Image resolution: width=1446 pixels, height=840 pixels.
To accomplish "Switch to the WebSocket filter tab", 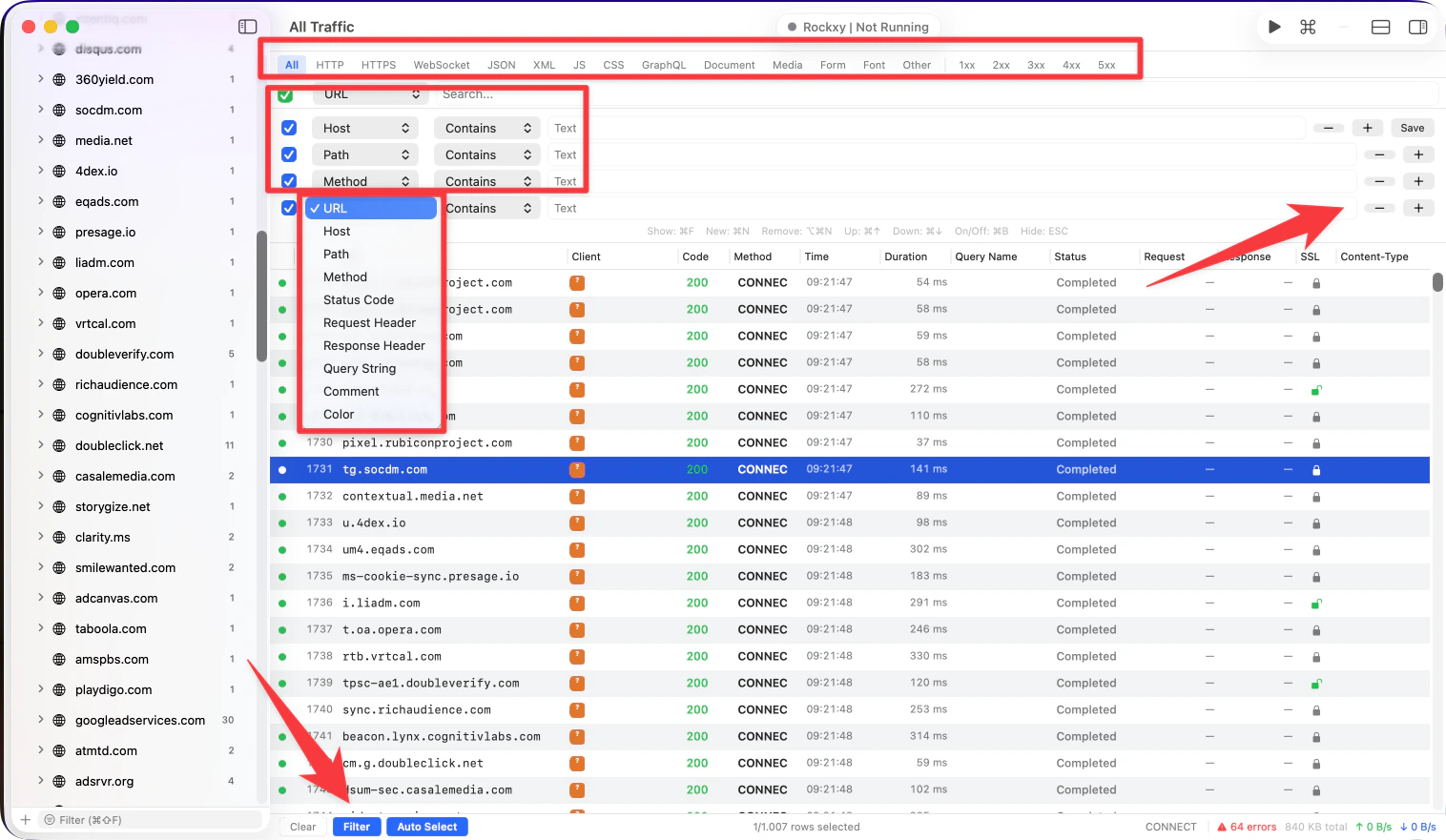I will (x=442, y=65).
